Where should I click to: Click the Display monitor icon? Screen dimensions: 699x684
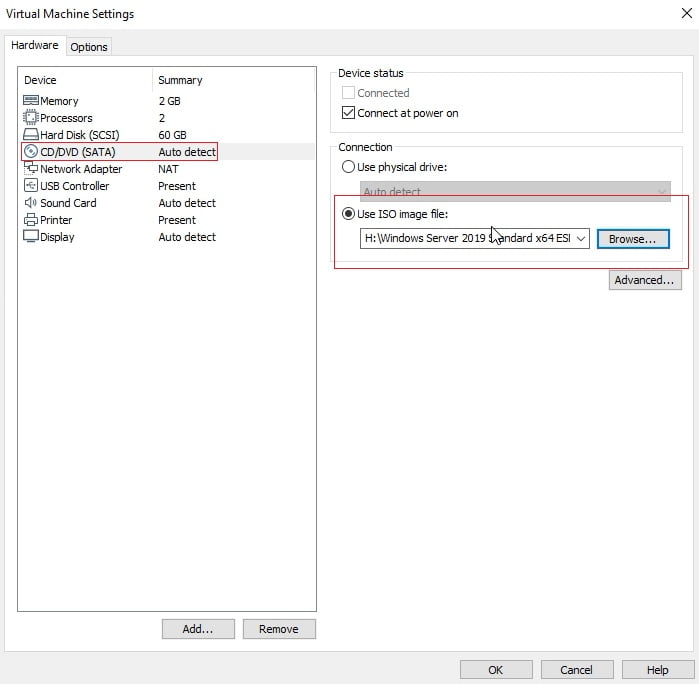coord(31,236)
